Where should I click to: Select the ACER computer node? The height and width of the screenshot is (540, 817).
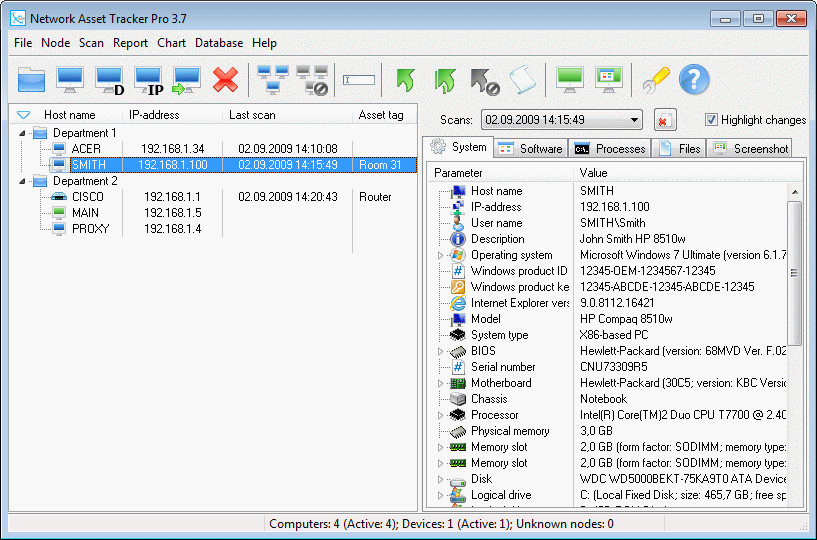click(x=86, y=149)
